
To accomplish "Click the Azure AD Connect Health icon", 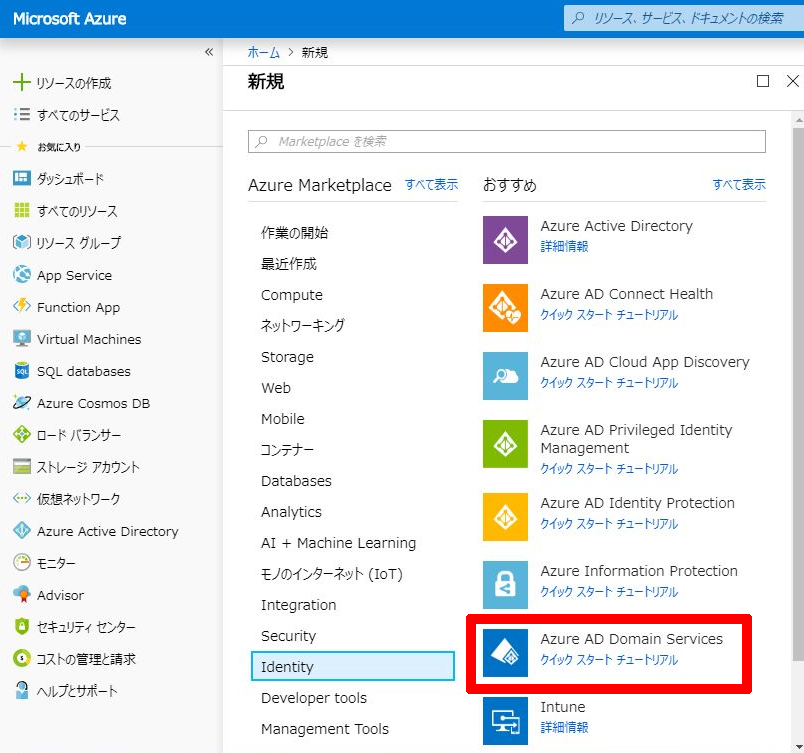I will (x=505, y=308).
